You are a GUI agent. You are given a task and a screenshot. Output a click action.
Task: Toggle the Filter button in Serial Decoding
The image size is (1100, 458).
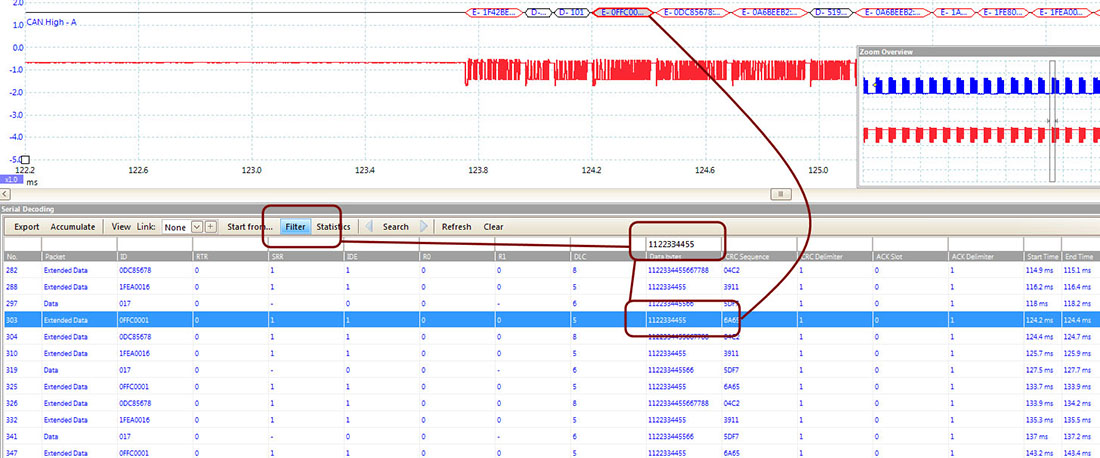click(x=295, y=227)
